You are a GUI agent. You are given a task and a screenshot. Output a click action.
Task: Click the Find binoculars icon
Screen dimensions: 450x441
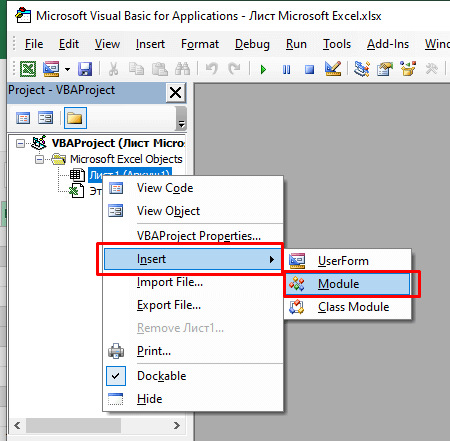coord(183,69)
